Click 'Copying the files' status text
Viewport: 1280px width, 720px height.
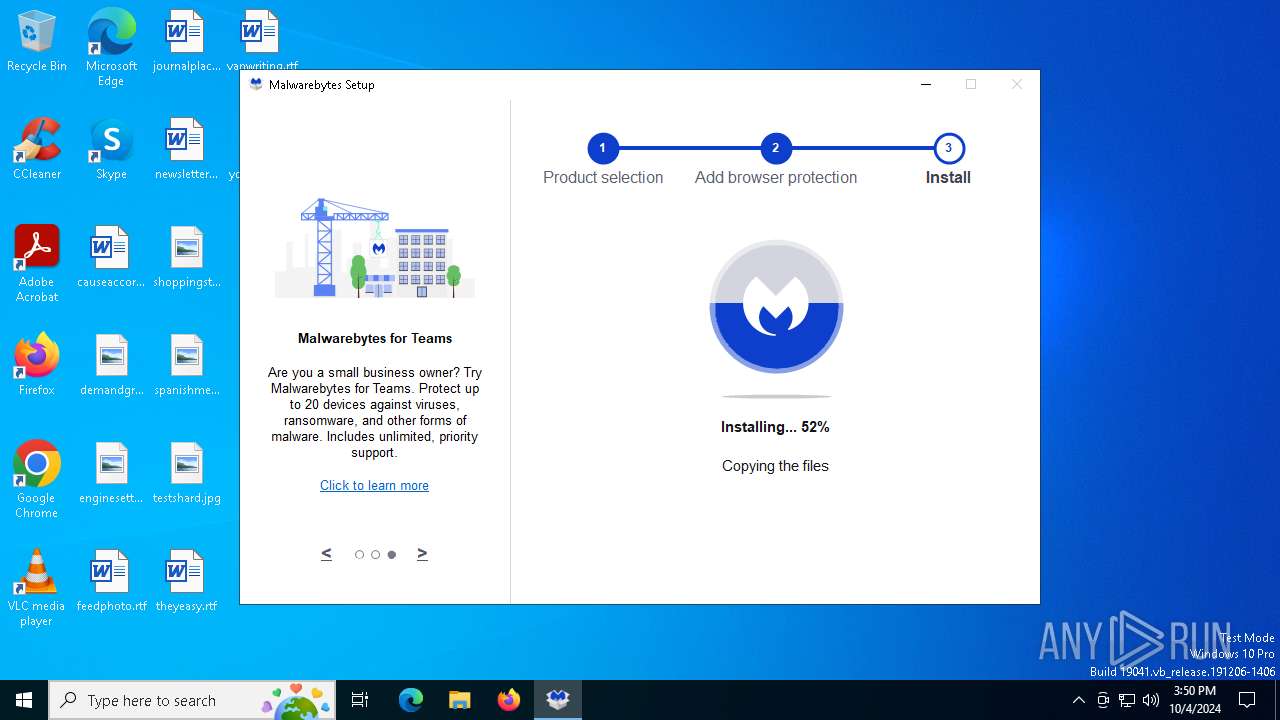[x=775, y=466]
